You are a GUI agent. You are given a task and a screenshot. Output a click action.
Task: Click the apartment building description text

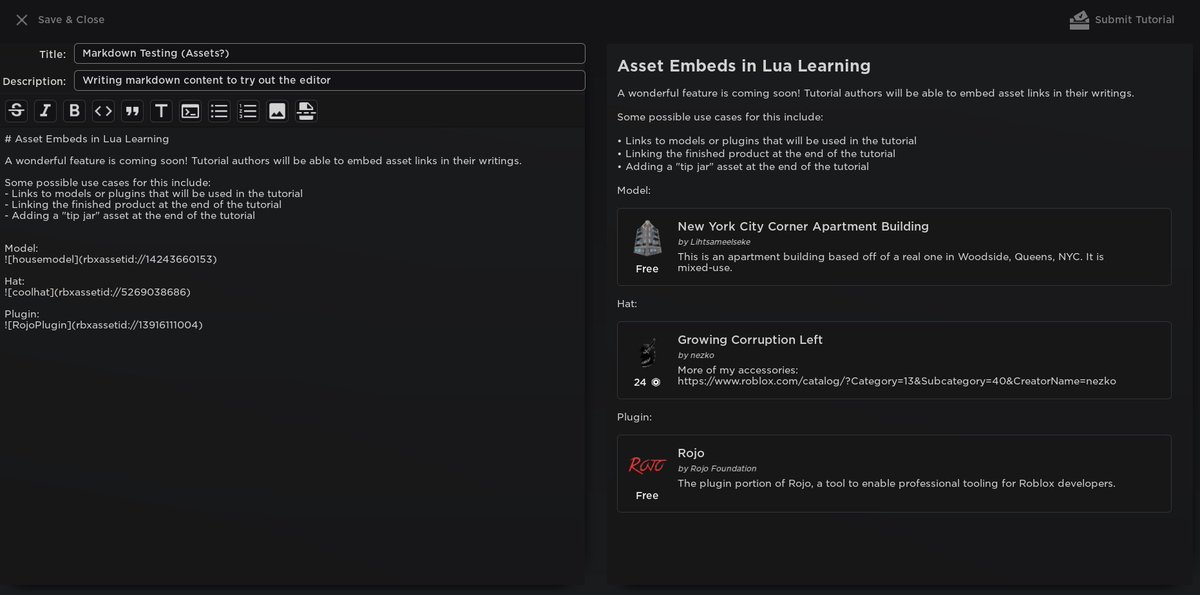coord(891,262)
